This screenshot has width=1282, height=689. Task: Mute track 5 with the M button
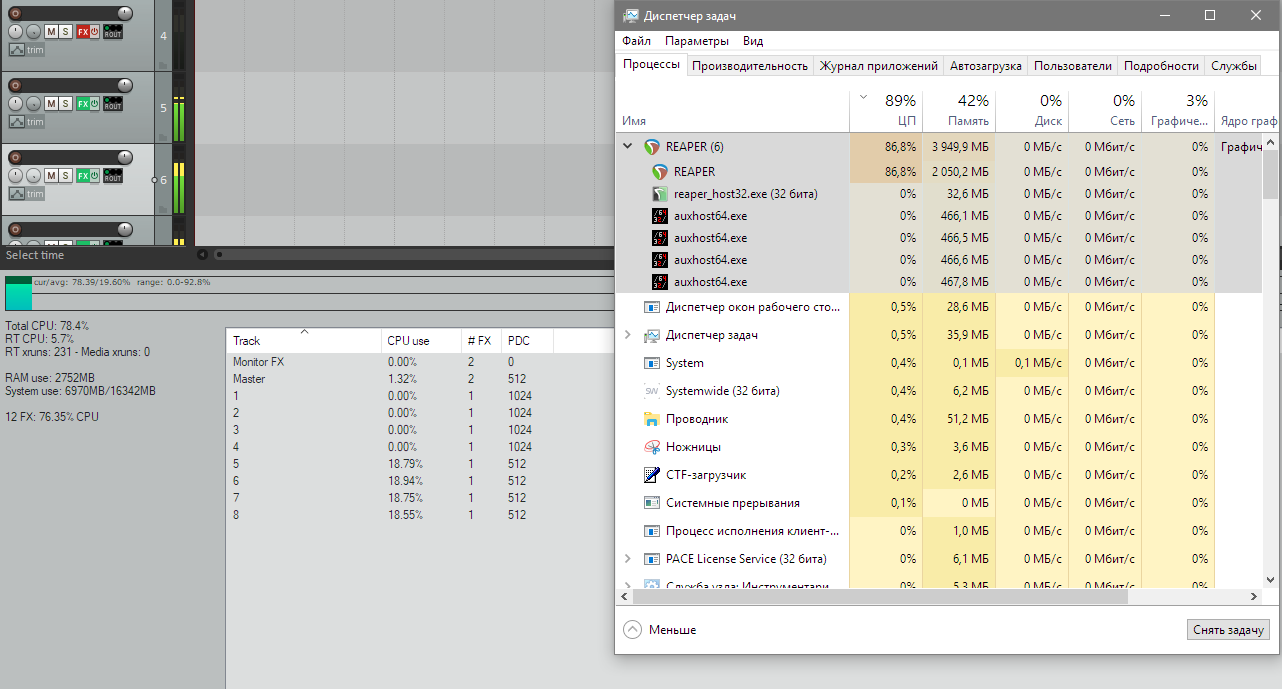pyautogui.click(x=51, y=104)
